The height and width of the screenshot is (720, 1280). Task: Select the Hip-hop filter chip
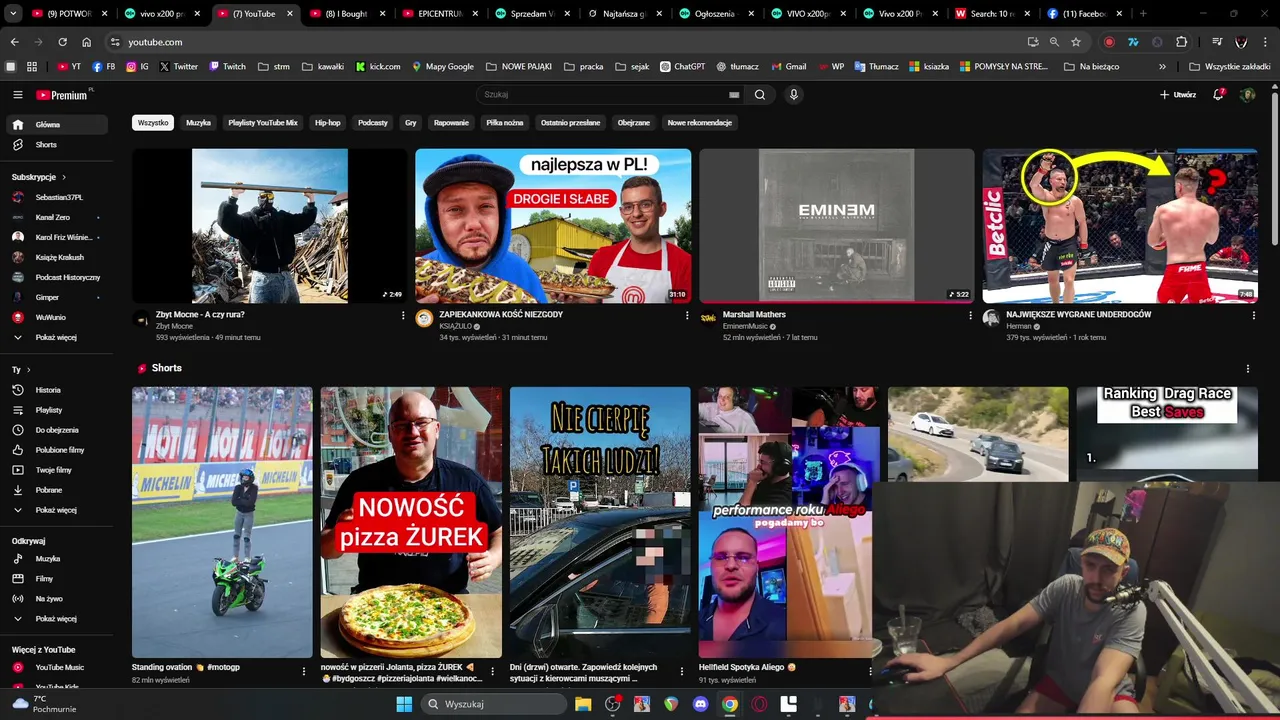pyautogui.click(x=328, y=123)
